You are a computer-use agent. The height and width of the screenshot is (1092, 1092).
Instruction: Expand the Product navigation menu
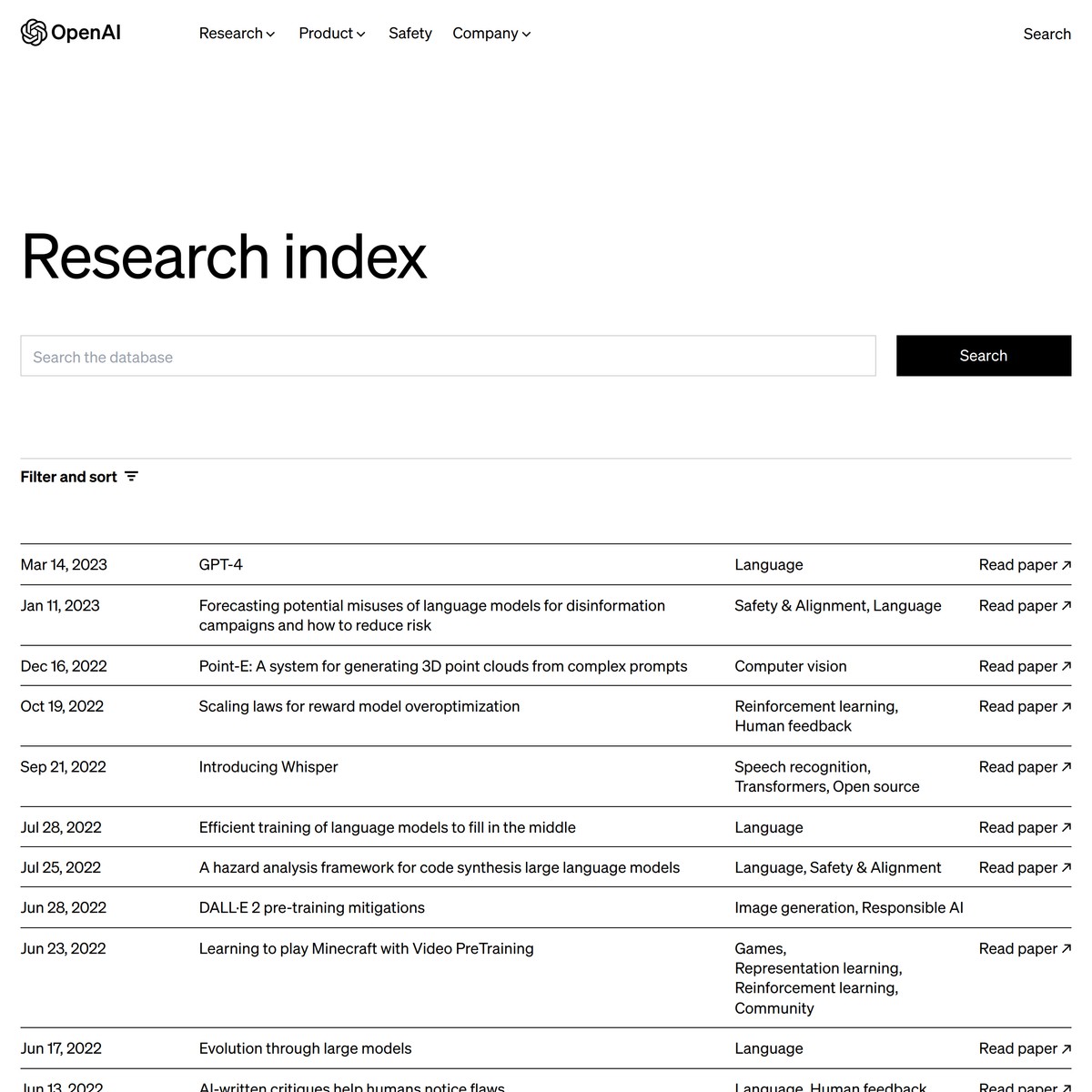(x=331, y=34)
